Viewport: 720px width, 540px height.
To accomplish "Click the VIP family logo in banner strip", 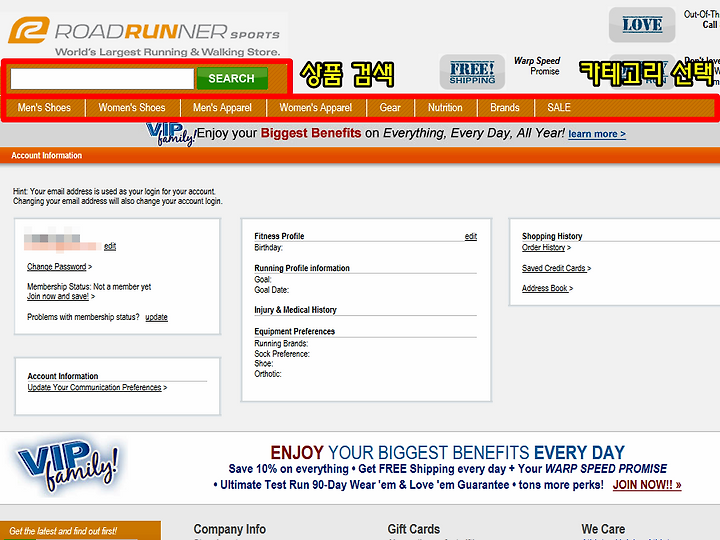I will coord(171,134).
